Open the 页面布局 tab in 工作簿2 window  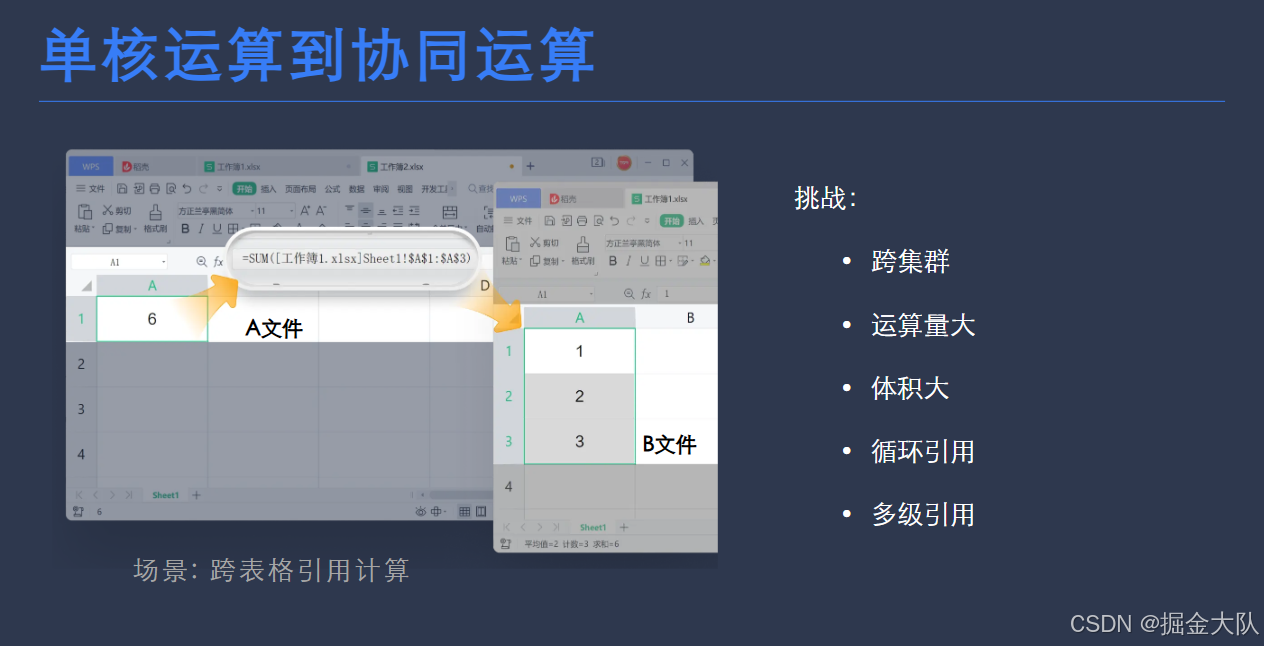300,188
